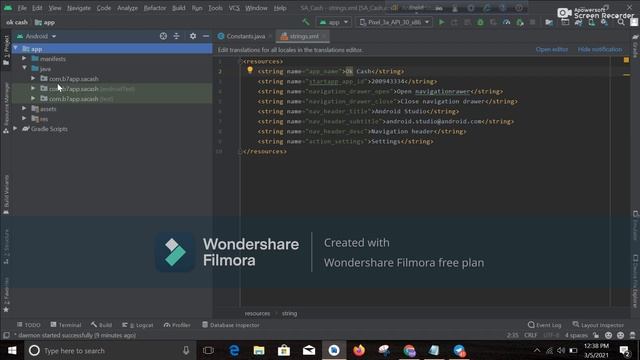The height and width of the screenshot is (360, 640).
Task: Open the app run configuration dropdown
Action: tap(334, 22)
